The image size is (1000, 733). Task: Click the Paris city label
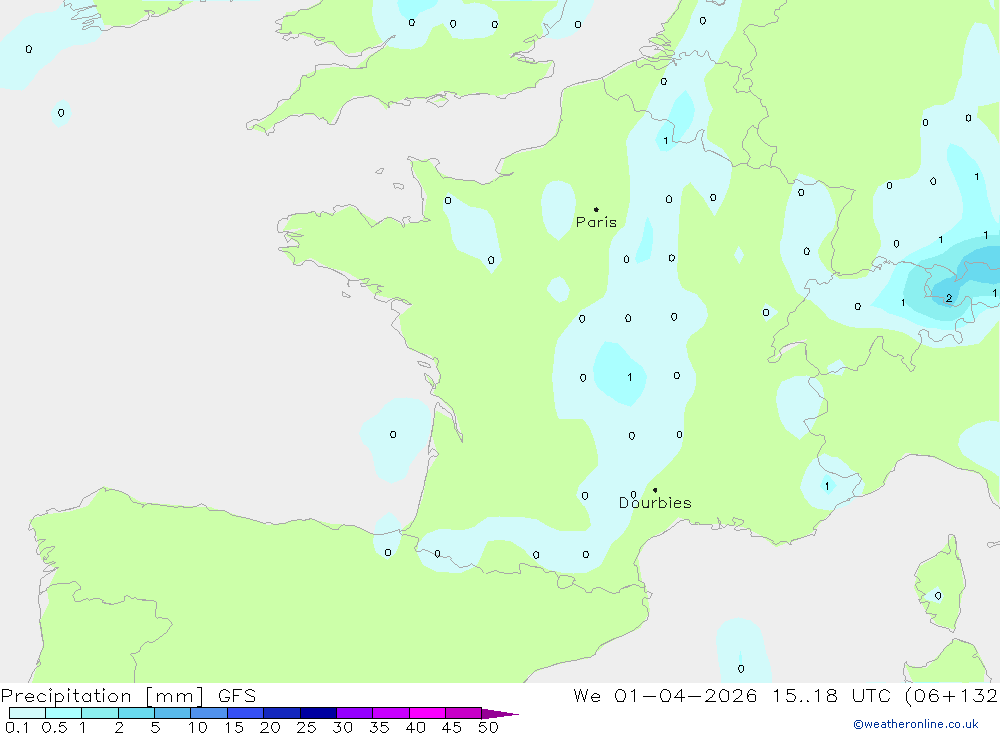tap(596, 222)
